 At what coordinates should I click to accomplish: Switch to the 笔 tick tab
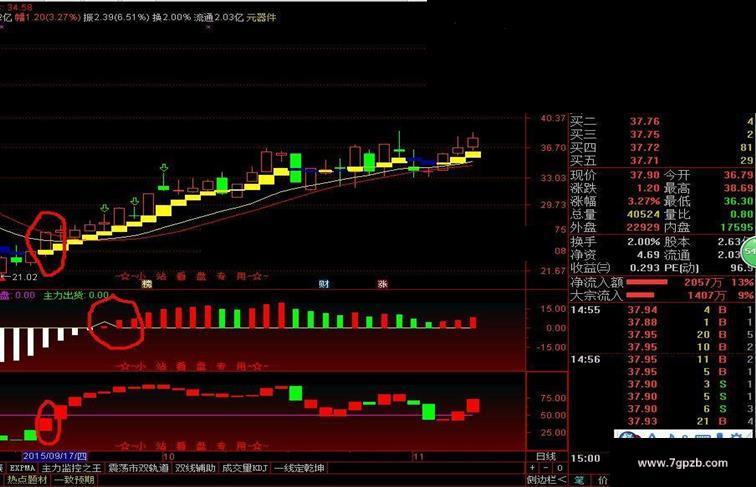pyautogui.click(x=579, y=480)
